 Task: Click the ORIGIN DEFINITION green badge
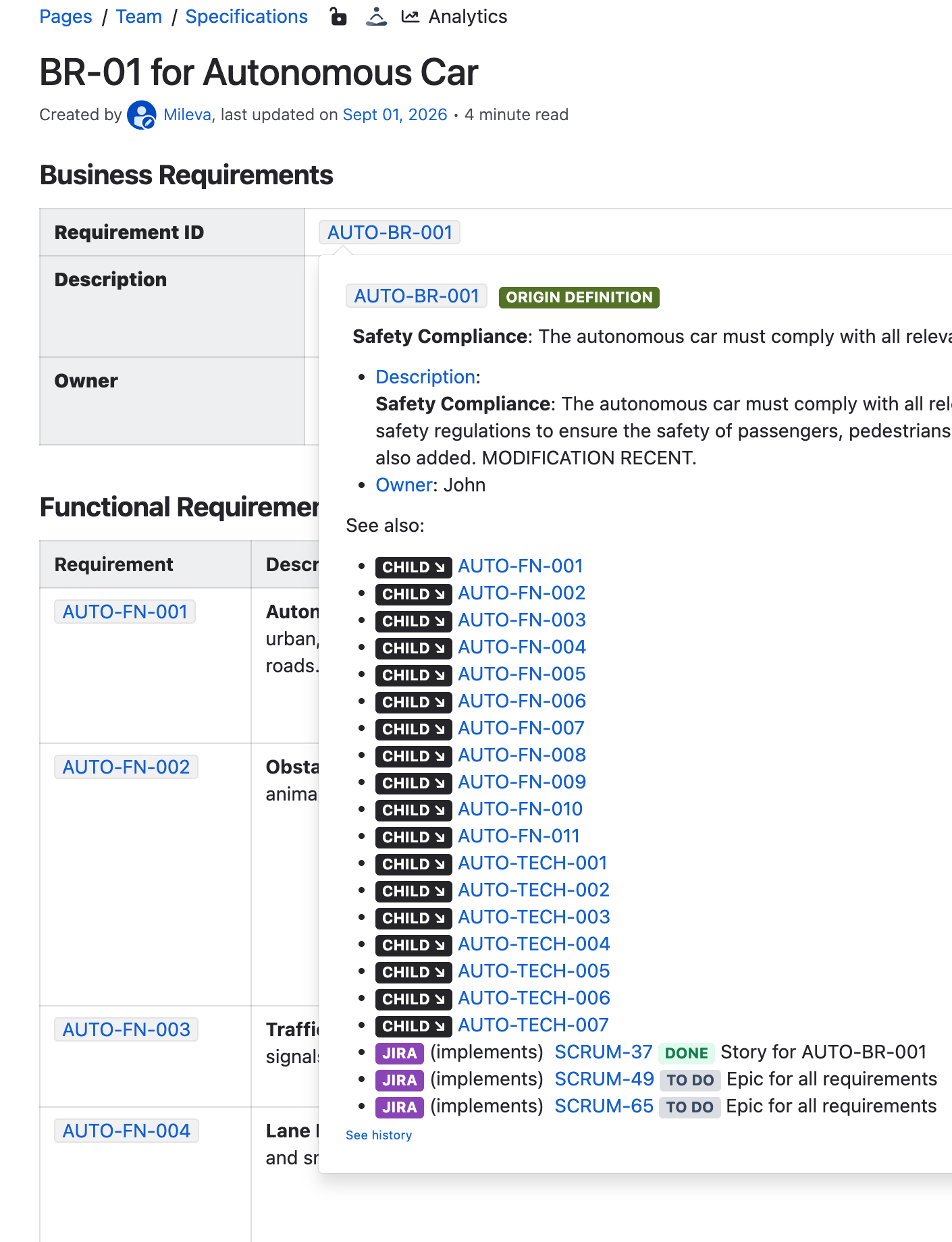click(579, 297)
